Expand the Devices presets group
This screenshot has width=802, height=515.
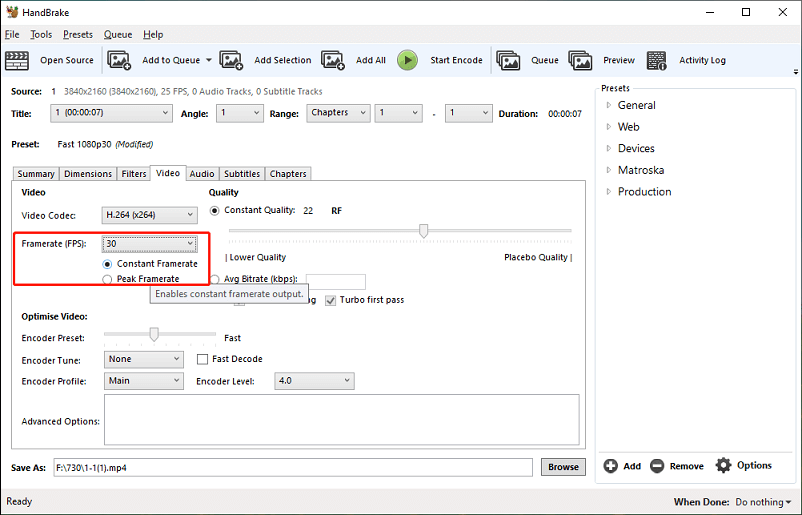click(609, 148)
